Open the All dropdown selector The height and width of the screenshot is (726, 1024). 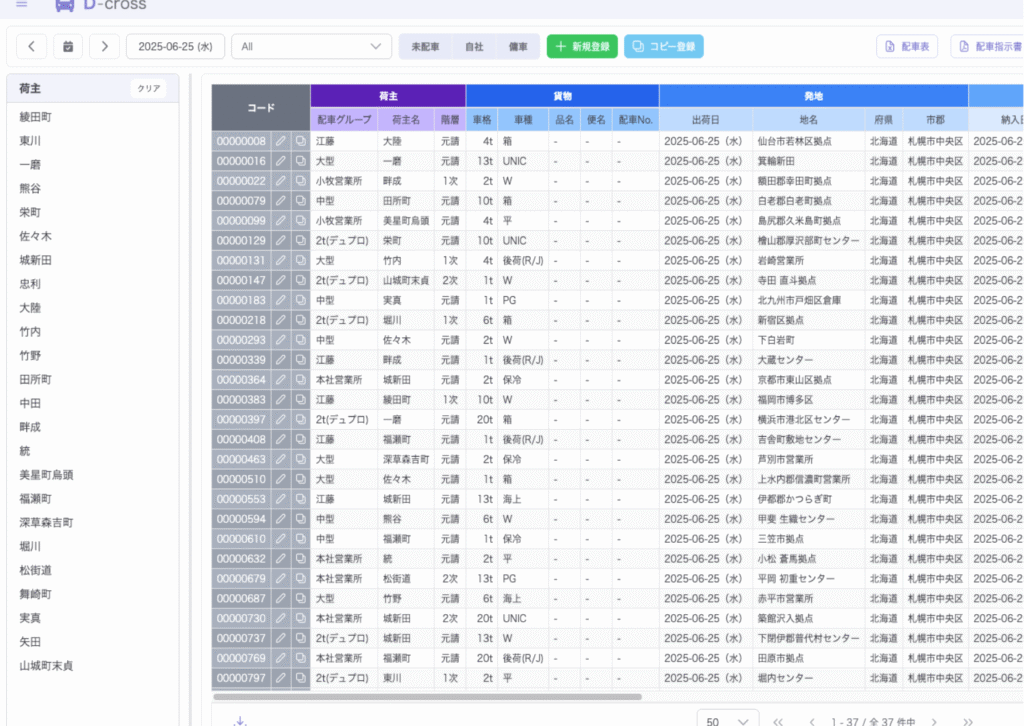pos(311,46)
